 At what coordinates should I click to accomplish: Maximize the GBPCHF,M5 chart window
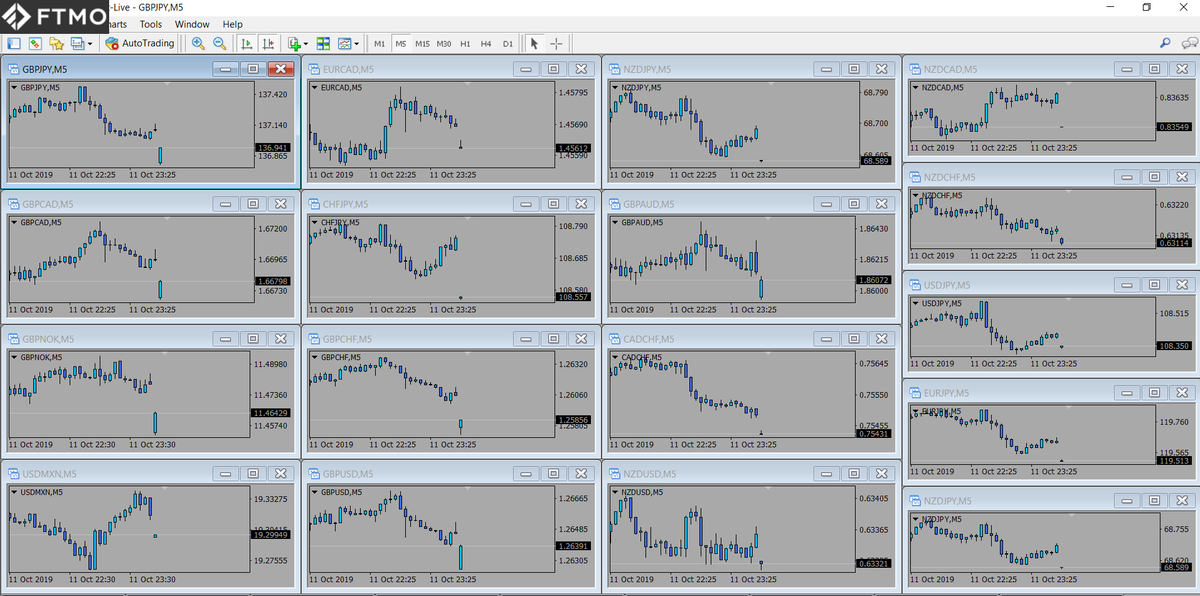553,338
